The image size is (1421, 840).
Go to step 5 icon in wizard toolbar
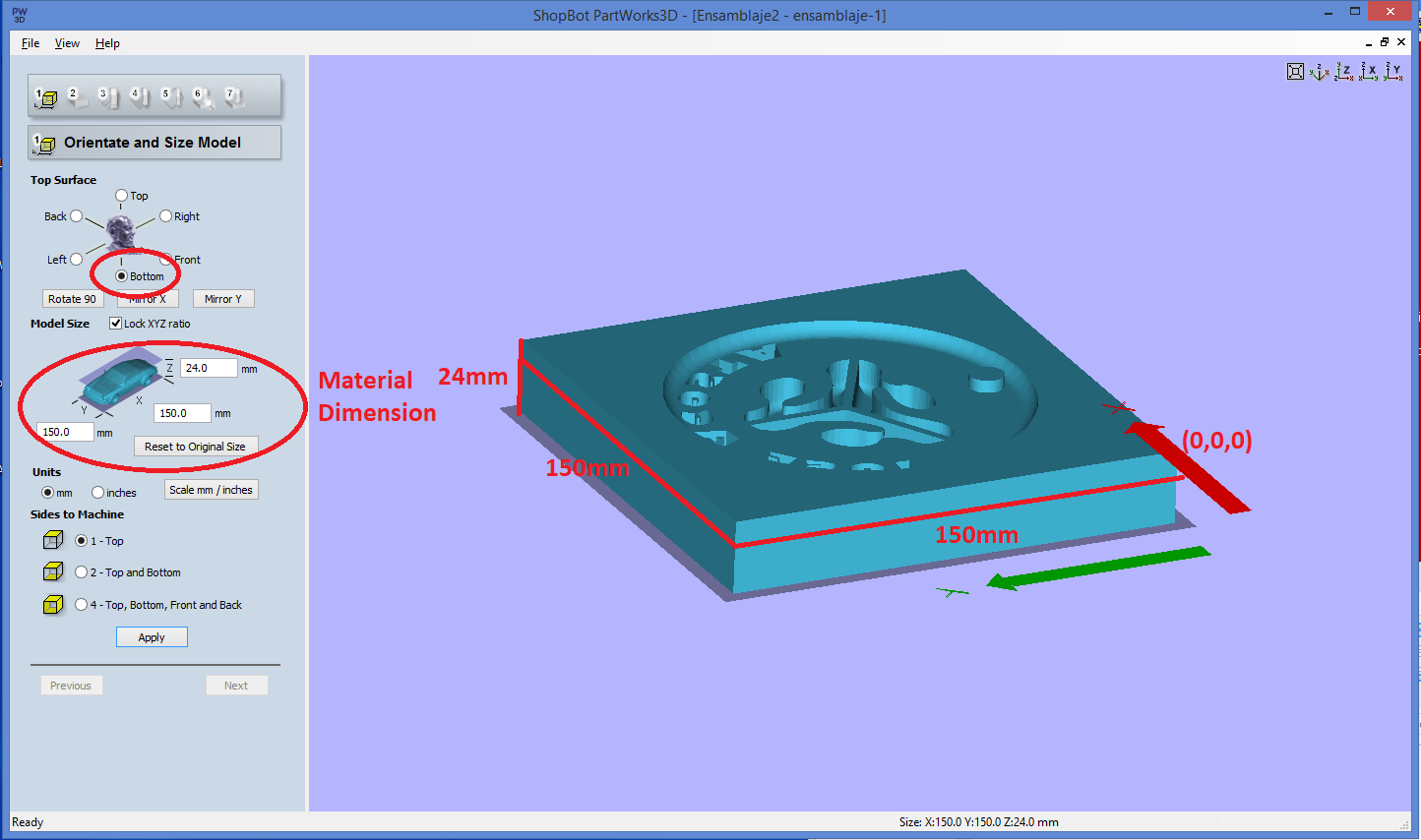click(x=171, y=96)
